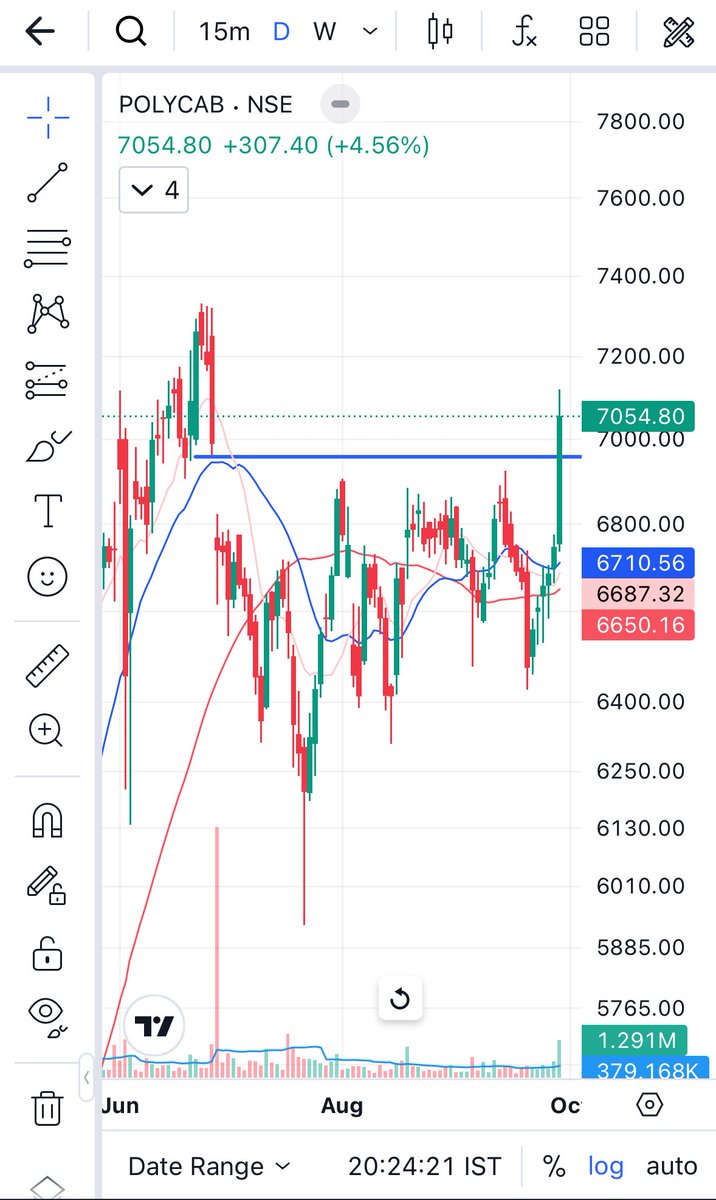
Task: Toggle auto scale mode
Action: (x=672, y=1166)
